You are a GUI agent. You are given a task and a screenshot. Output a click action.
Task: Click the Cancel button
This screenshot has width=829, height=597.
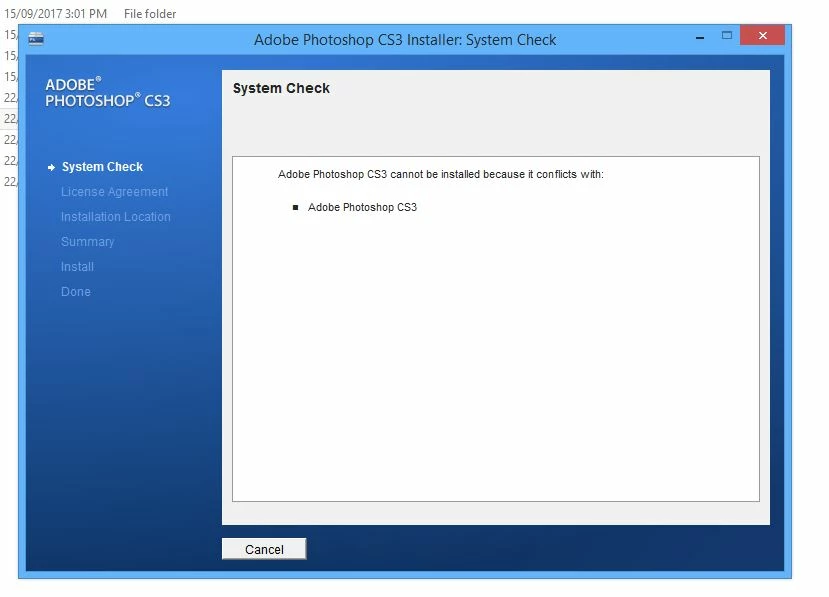tap(264, 549)
